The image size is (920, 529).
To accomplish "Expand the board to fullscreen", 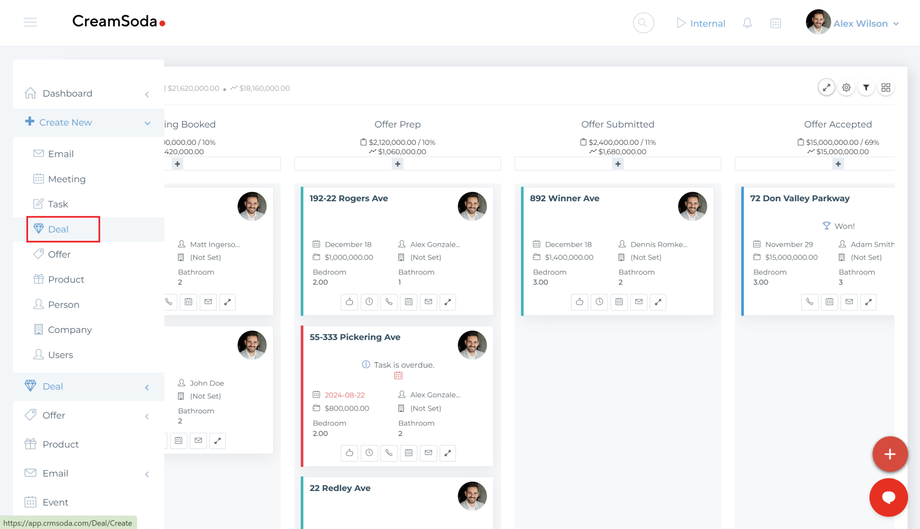I will pos(826,88).
